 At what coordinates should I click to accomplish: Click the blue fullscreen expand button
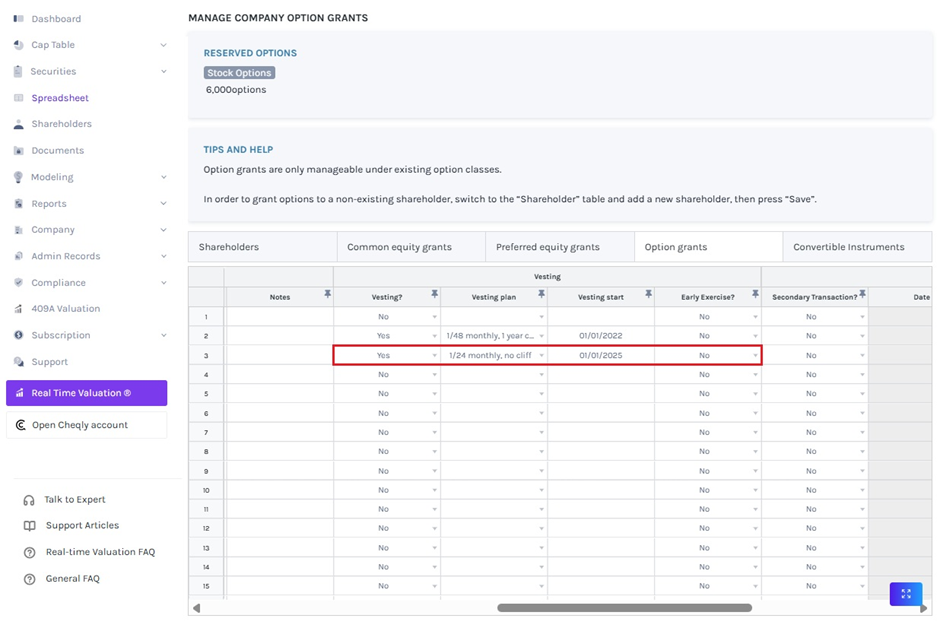click(905, 593)
